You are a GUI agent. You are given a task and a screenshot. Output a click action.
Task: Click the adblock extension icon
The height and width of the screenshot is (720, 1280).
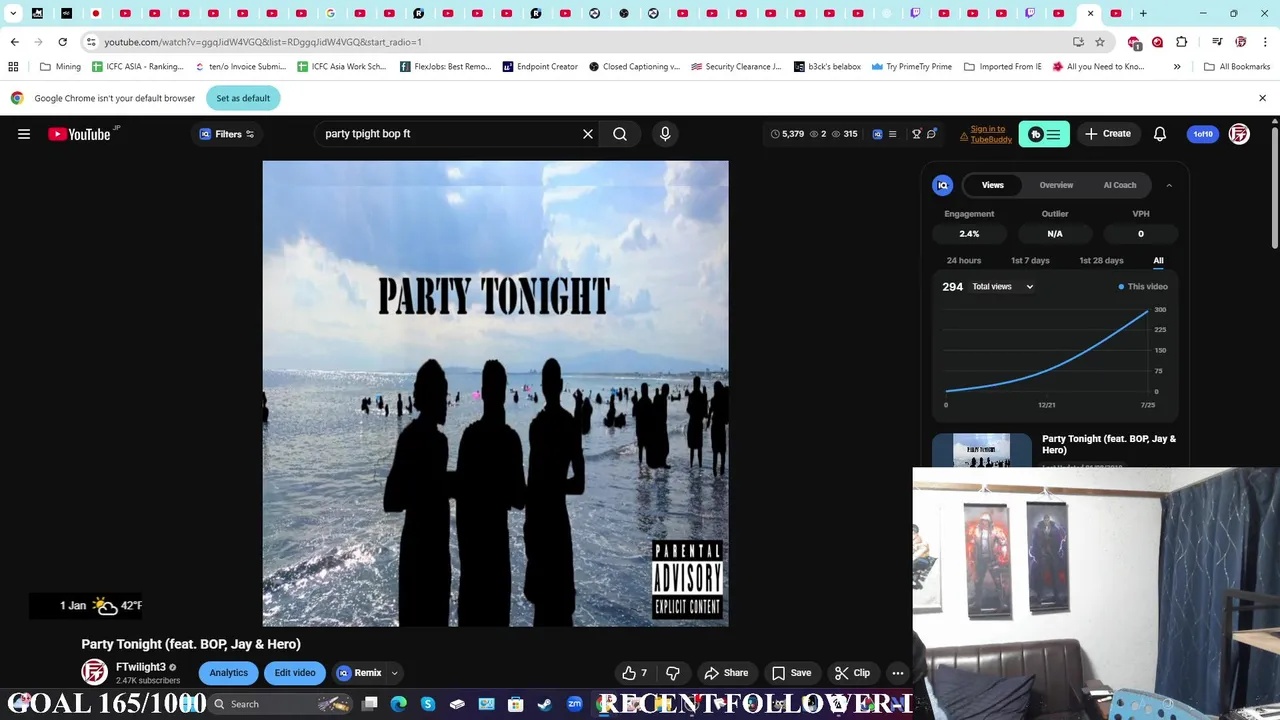(x=1134, y=42)
